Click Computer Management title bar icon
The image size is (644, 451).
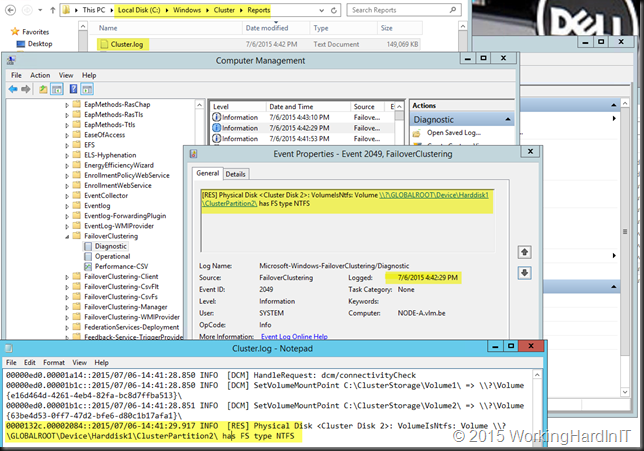[11, 61]
